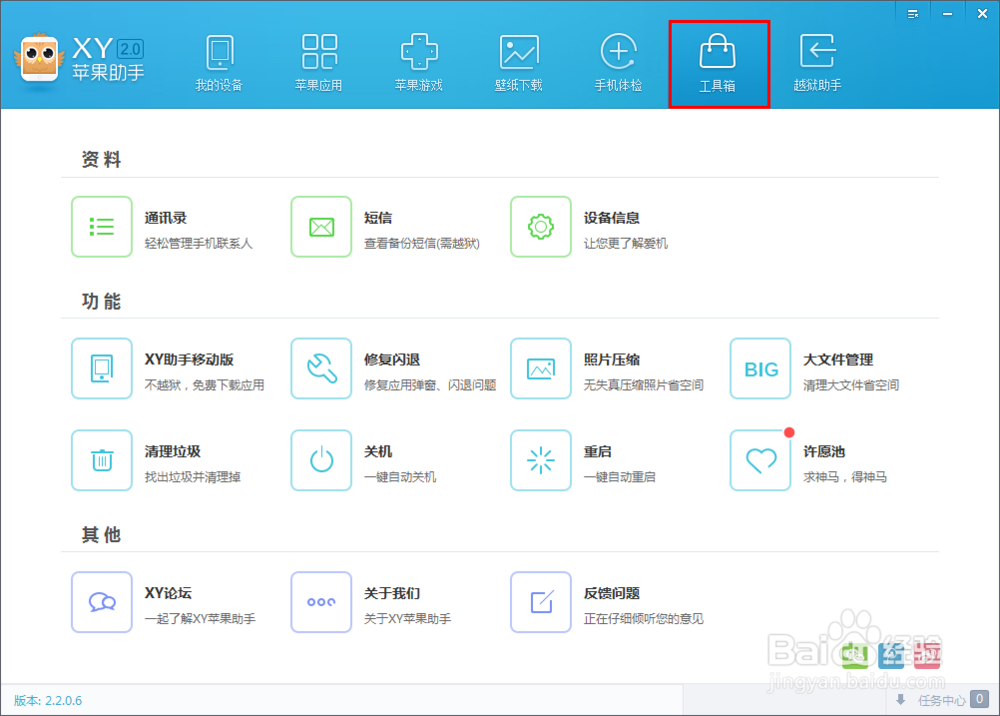Minimize the XY苹果助手 window

click(x=948, y=14)
